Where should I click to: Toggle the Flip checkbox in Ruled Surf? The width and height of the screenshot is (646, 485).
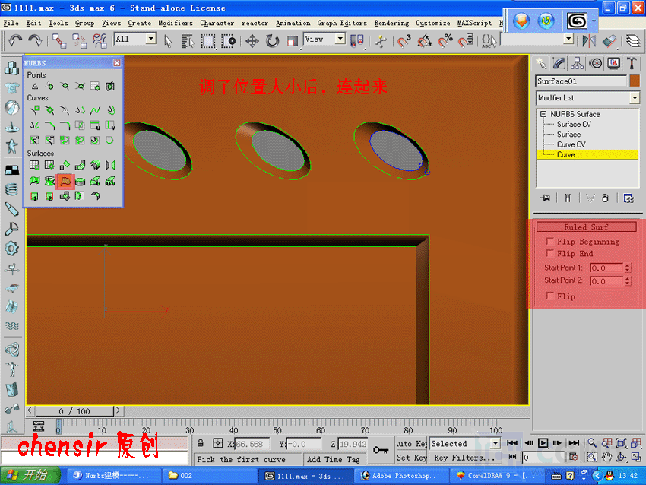click(549, 295)
